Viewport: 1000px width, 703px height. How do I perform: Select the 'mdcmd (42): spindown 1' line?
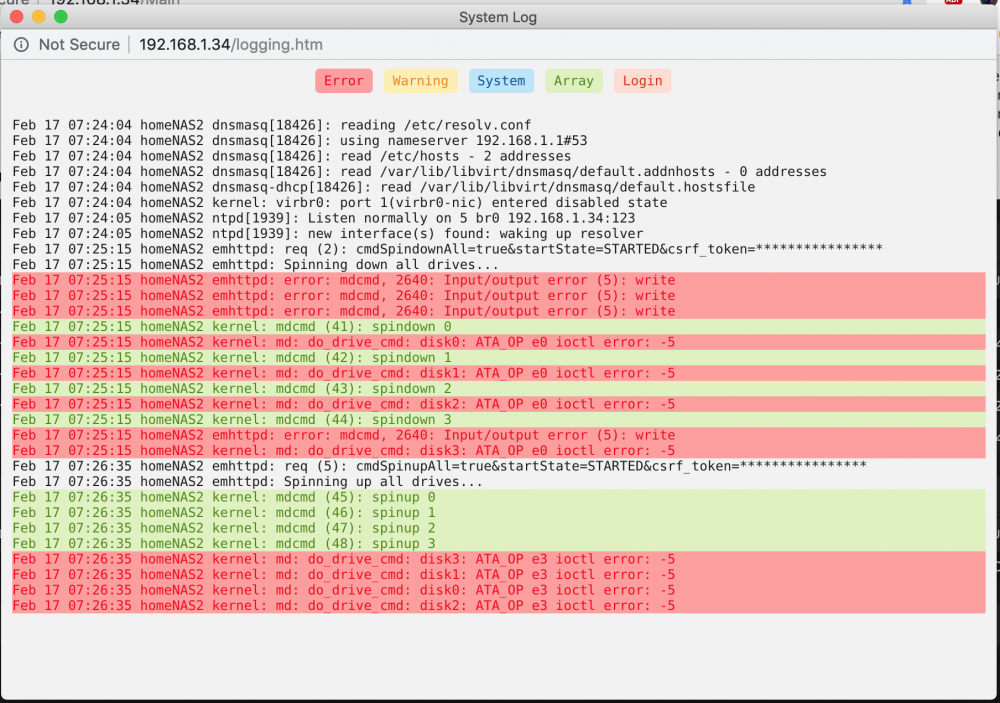(x=499, y=358)
